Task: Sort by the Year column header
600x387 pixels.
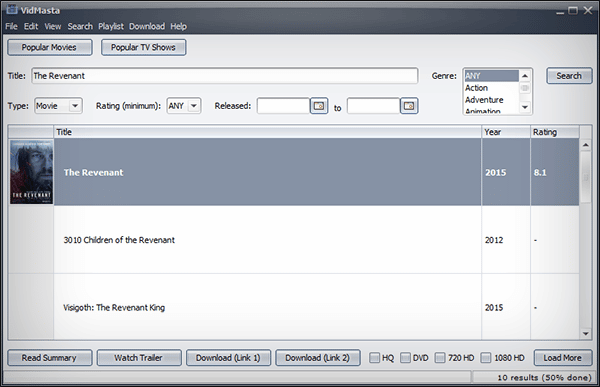Action: point(506,132)
